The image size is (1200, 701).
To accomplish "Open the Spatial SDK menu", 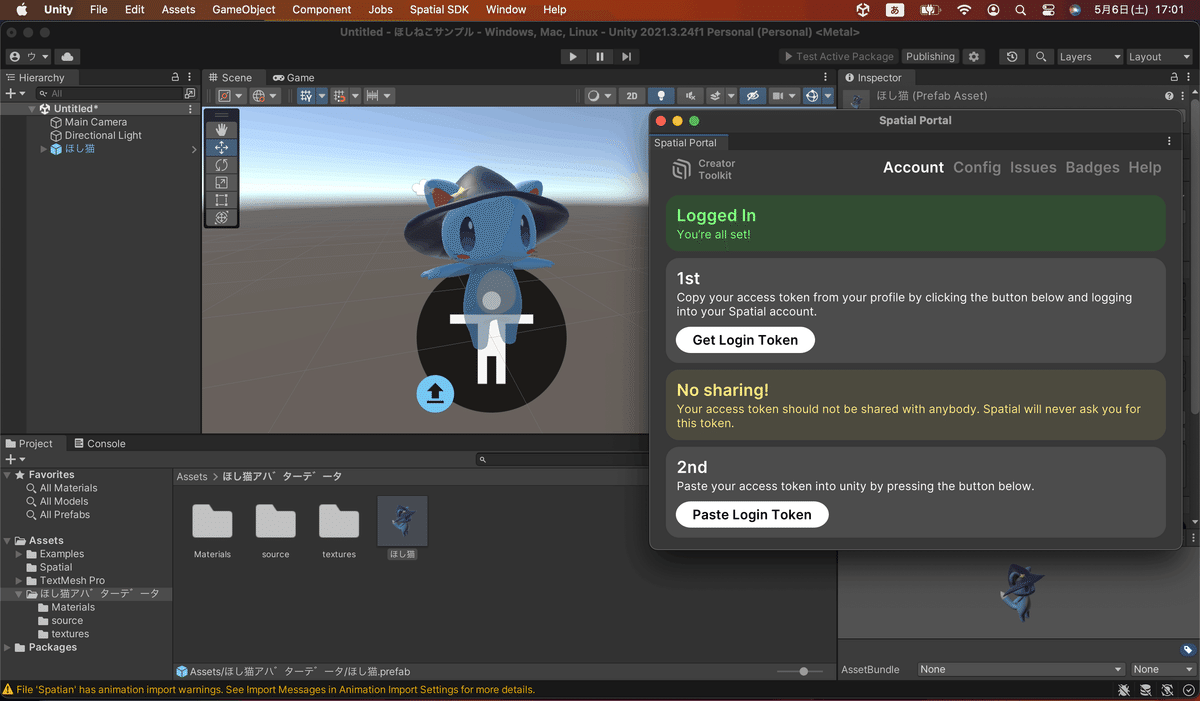I will tap(439, 9).
